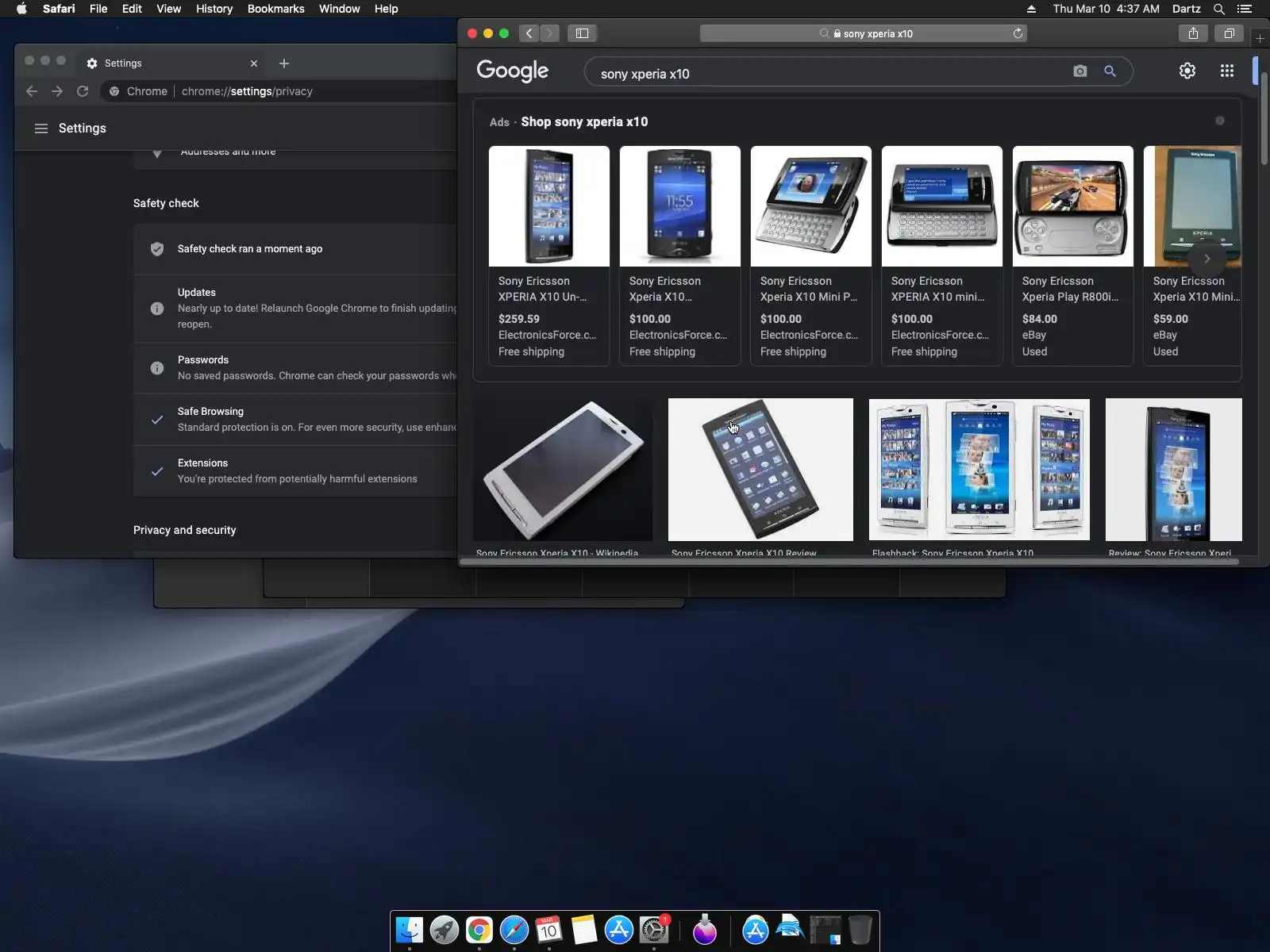This screenshot has height=952, width=1270.
Task: Open the Xperia X10 Mini P... $100.00 ad
Action: coord(811,255)
